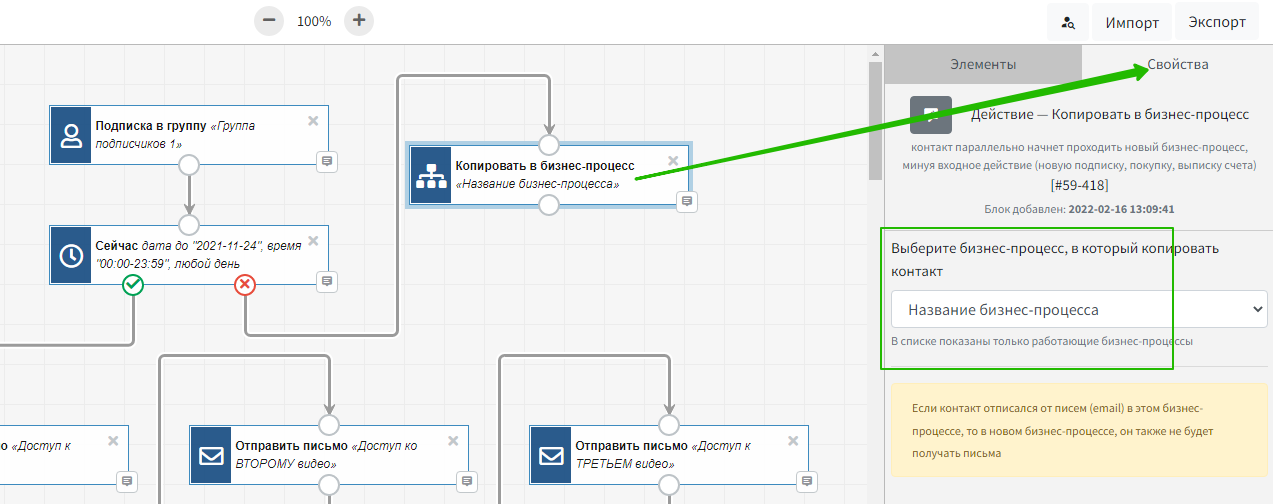Click green checkmark output of Сейчас block
Image resolution: width=1273 pixels, height=504 pixels.
[x=133, y=286]
